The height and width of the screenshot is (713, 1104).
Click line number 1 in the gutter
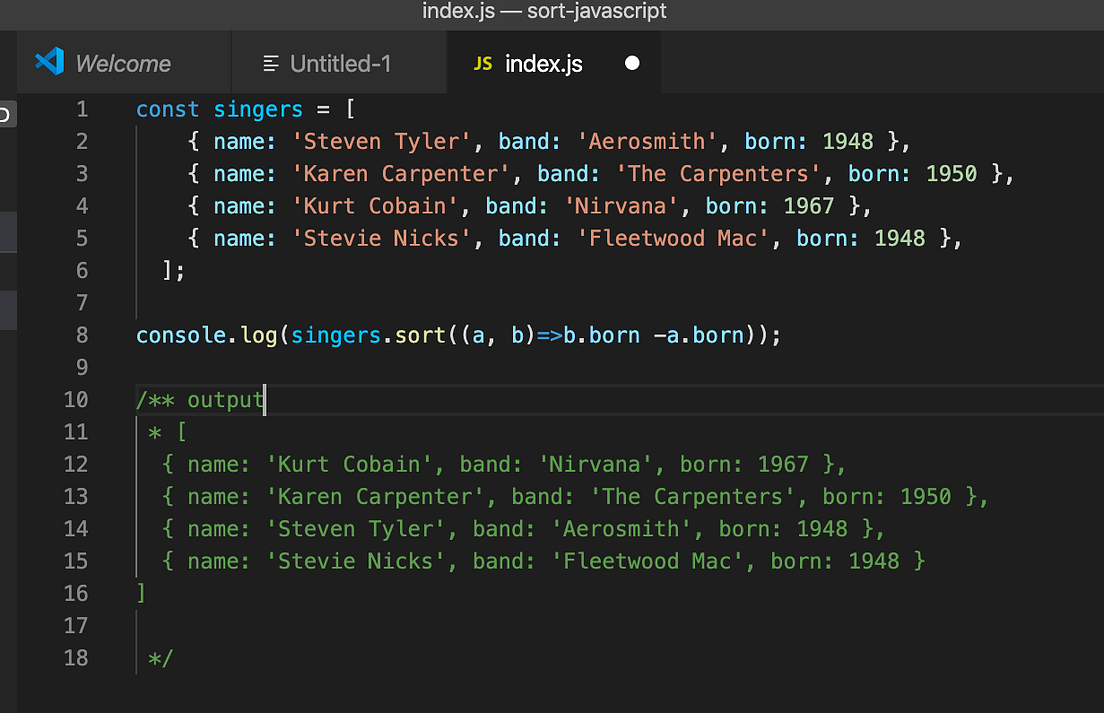[82, 109]
